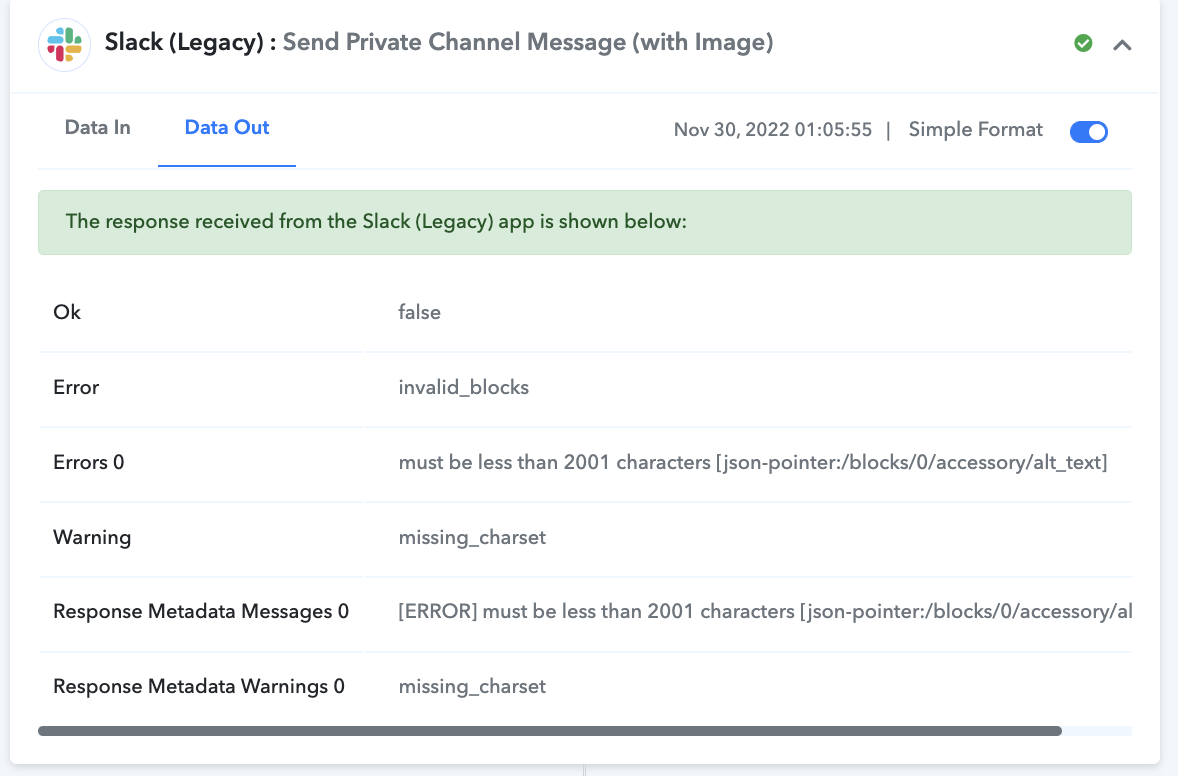Click the 'Response Metadata Messages 0' label

[201, 611]
